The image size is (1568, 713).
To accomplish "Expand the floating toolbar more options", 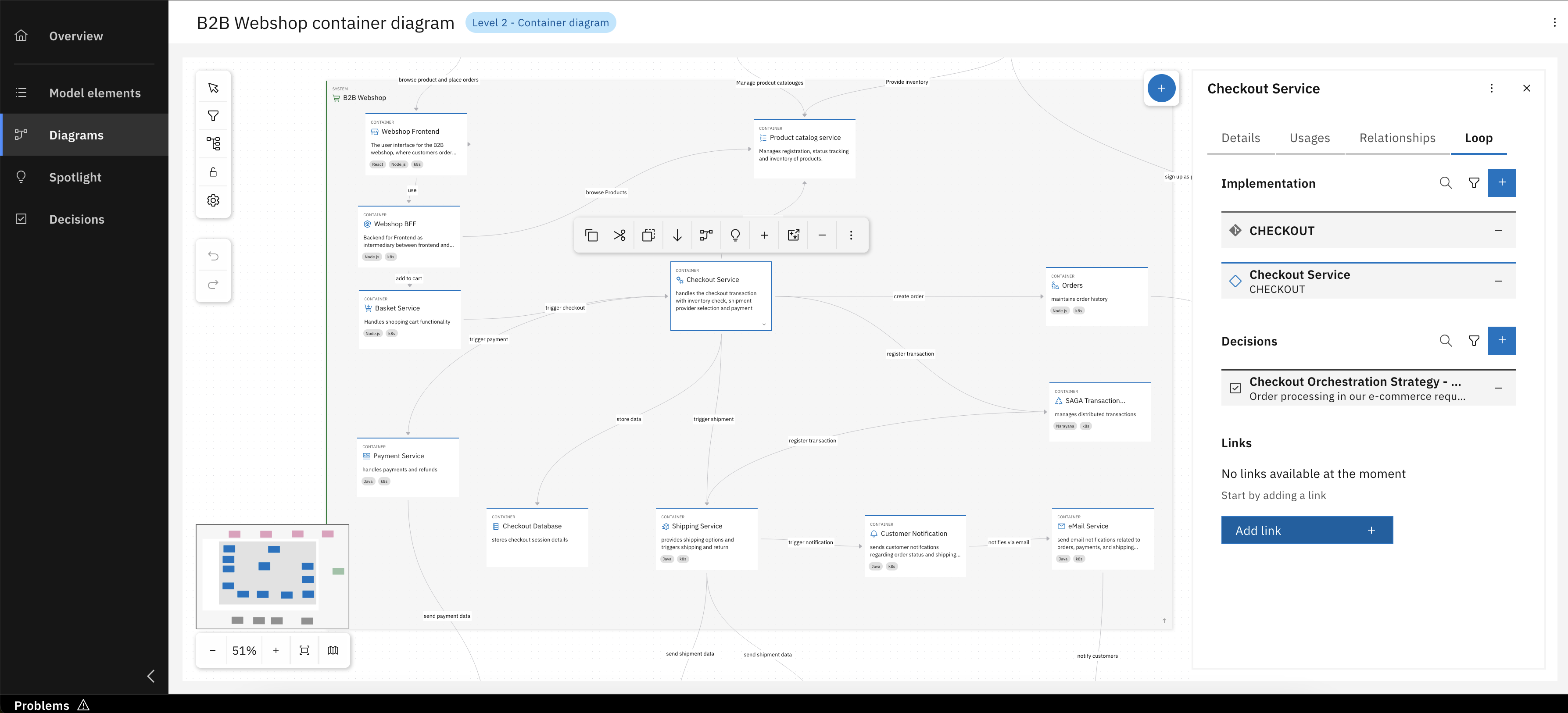I will 851,235.
